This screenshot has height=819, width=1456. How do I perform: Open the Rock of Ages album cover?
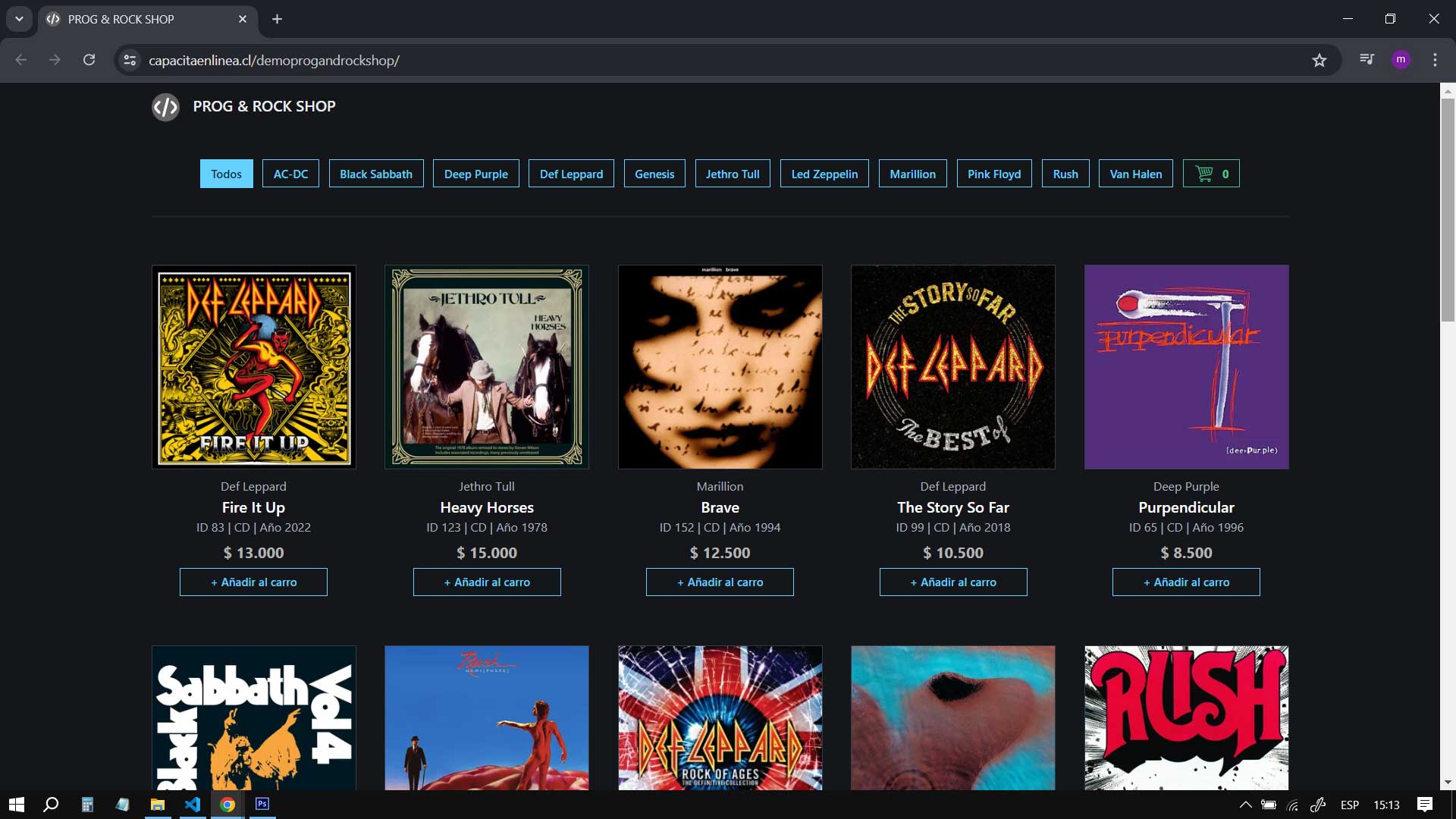tap(720, 717)
